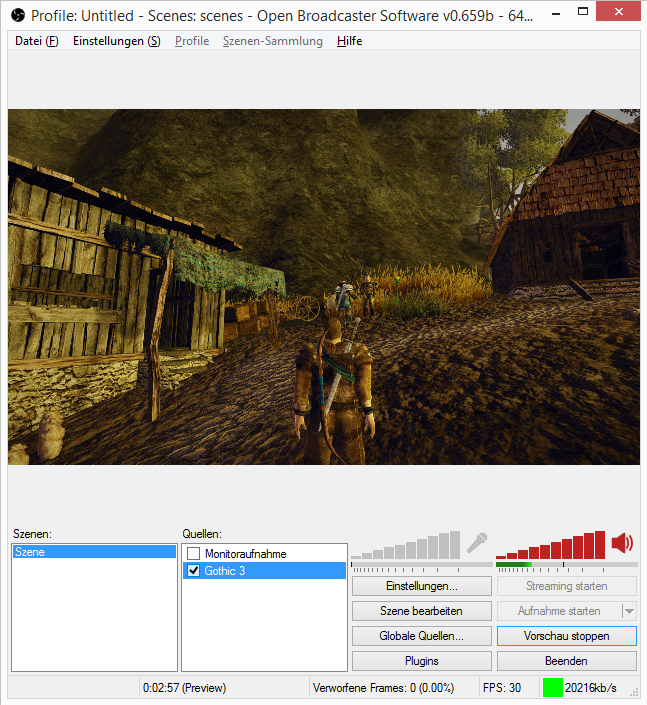Open the Plugins button

pyautogui.click(x=422, y=661)
